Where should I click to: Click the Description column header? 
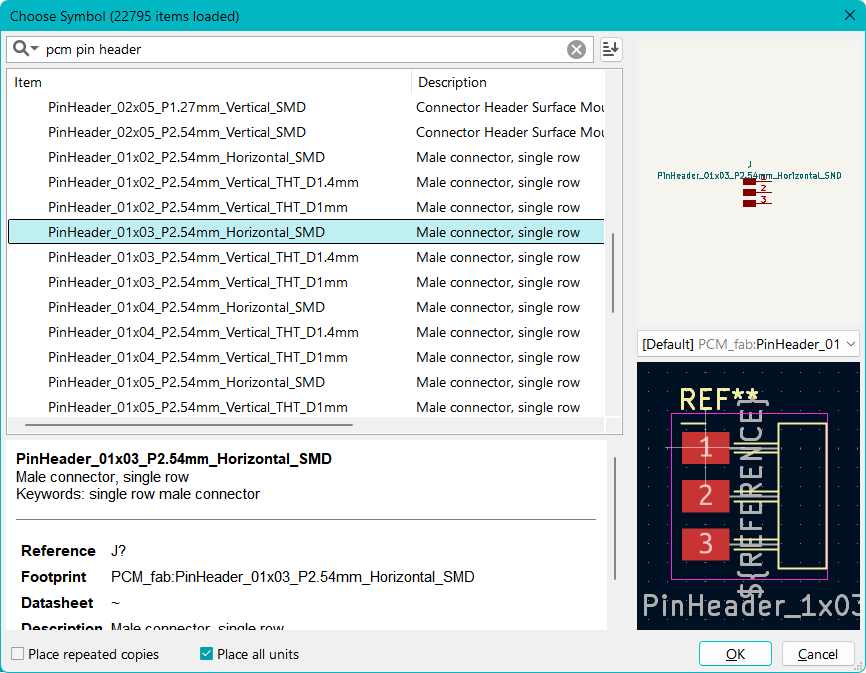(508, 82)
